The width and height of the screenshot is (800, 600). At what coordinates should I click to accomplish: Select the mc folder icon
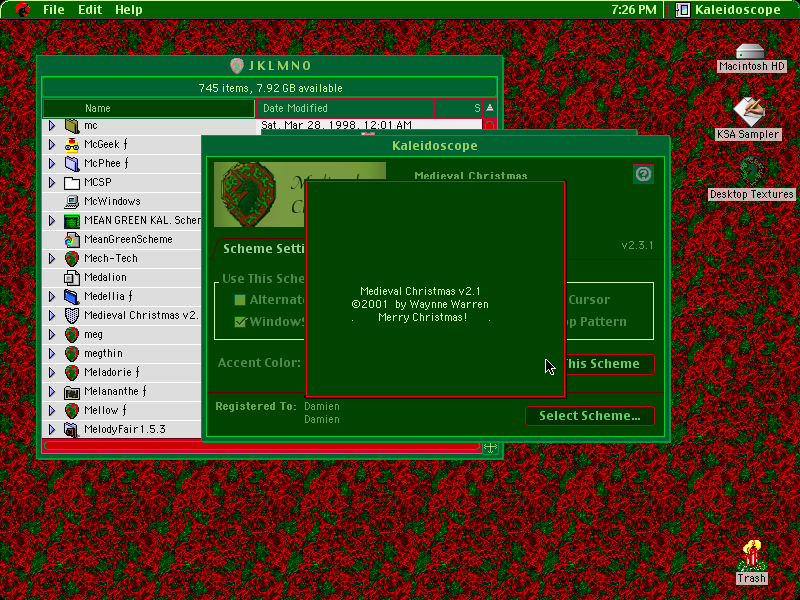72,126
